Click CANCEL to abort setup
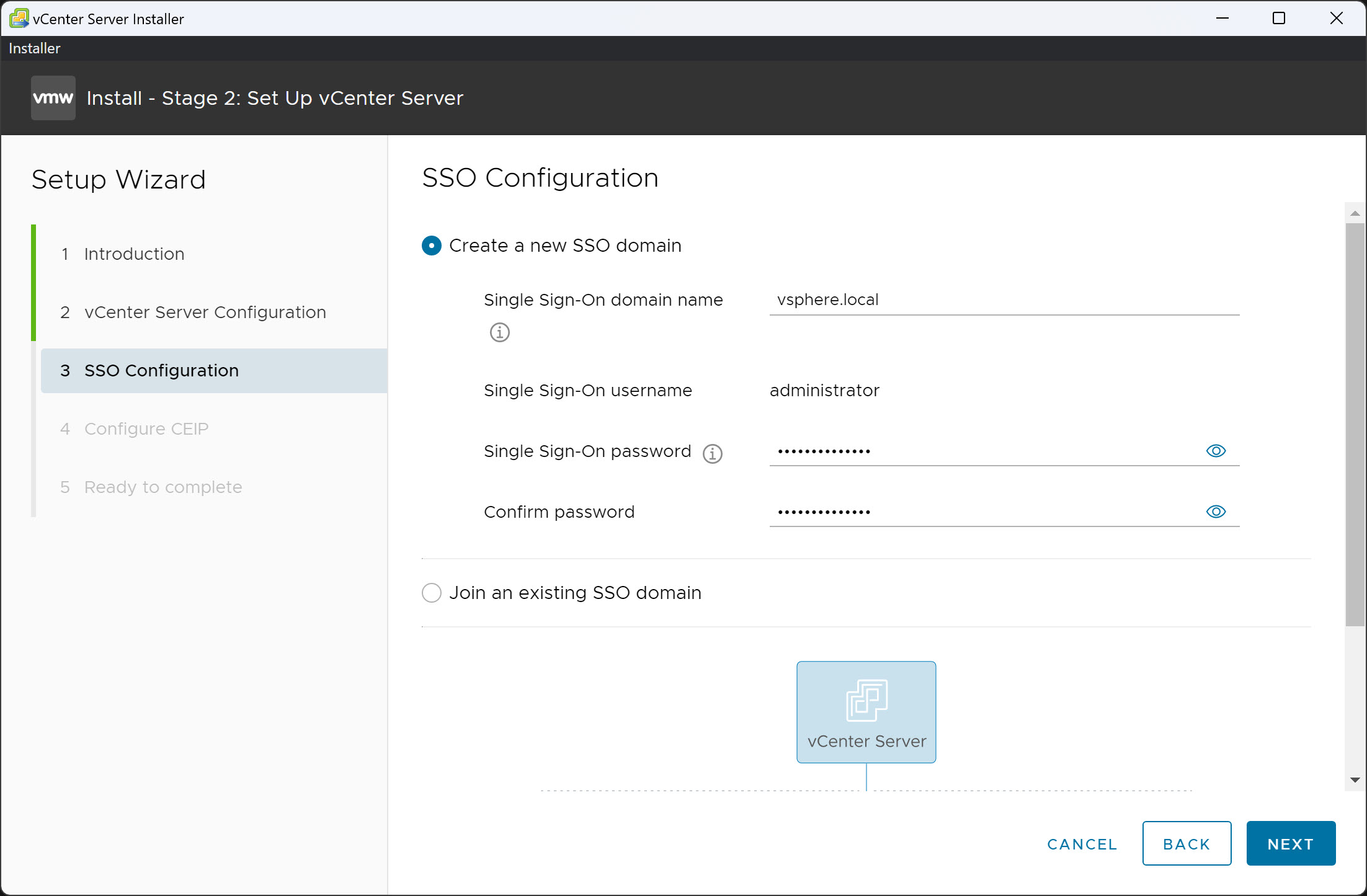 click(1081, 843)
